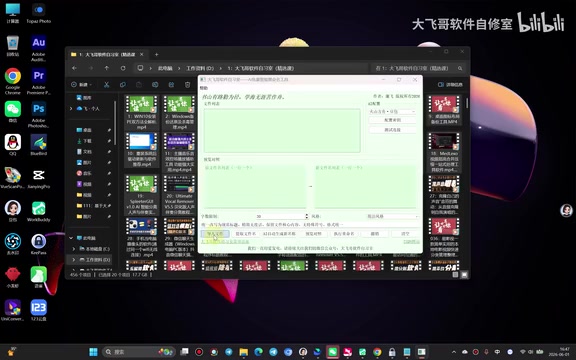Screen dimensions: 576x360
Task: Open the green link at tool's bottom-right
Action: (x=411, y=241)
